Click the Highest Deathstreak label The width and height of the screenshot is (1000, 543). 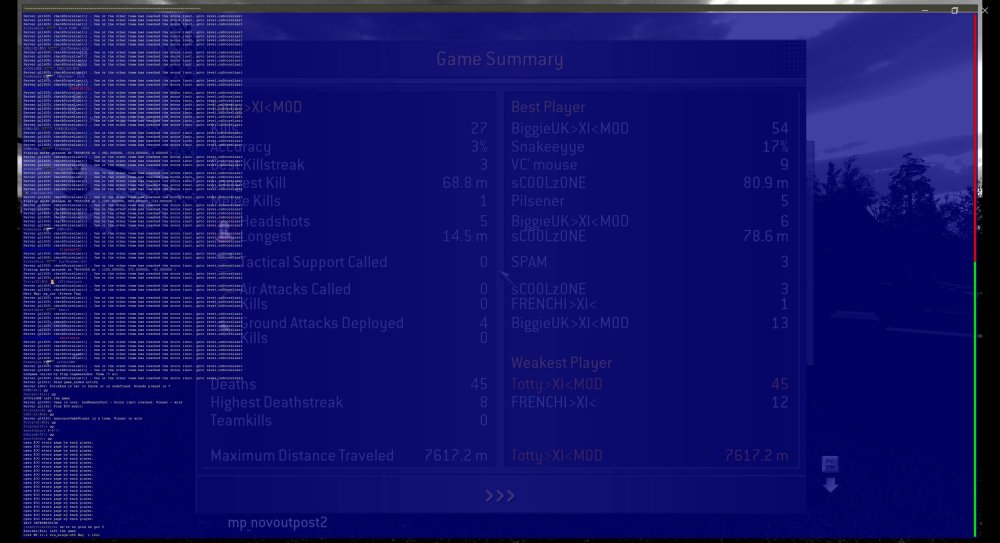276,403
